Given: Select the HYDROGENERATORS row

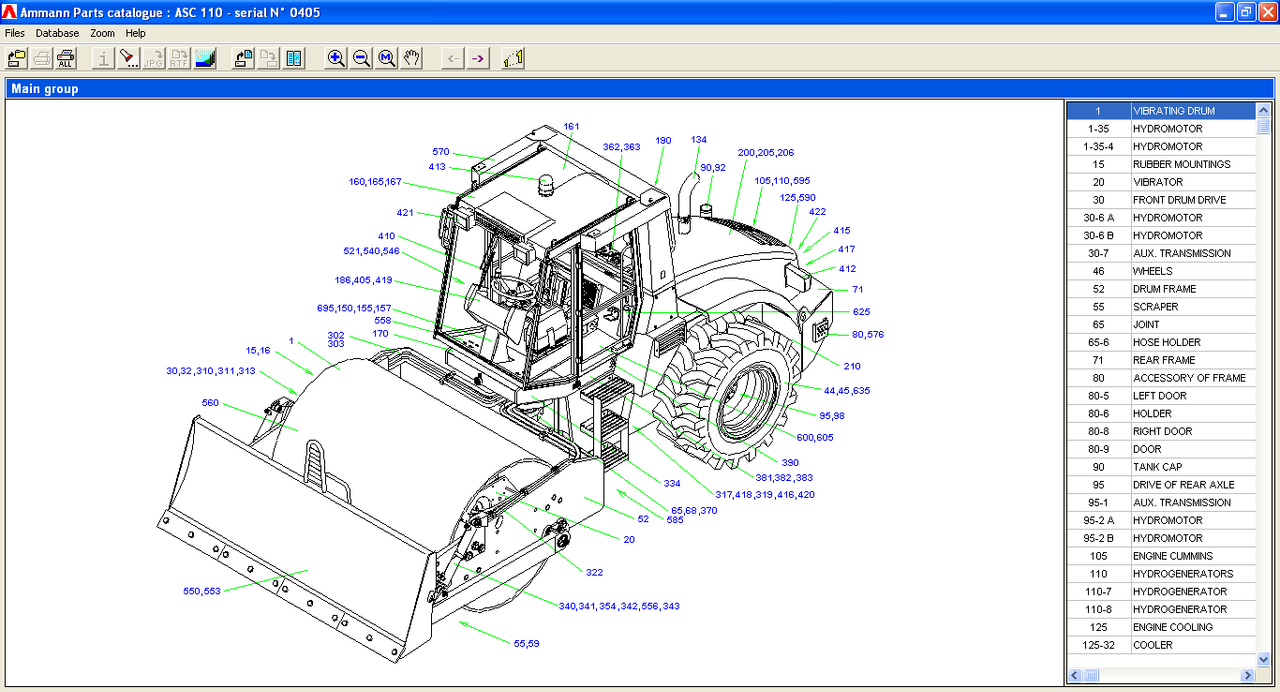Looking at the screenshot, I should (1161, 574).
